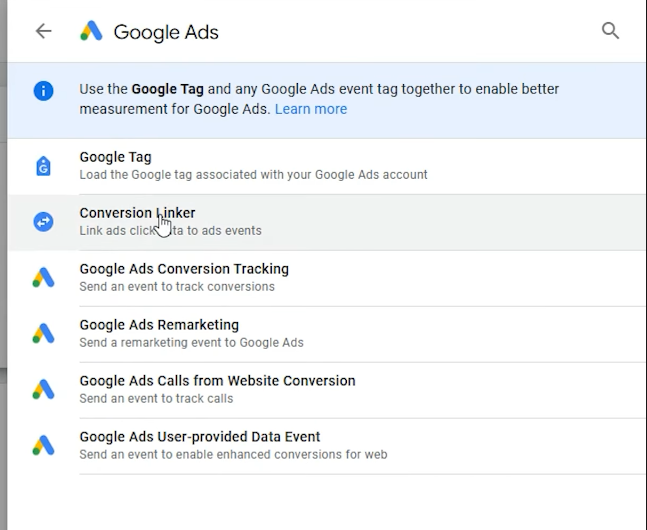This screenshot has height=530, width=647.
Task: Click the Google Ads Remarketing icon
Action: pyautogui.click(x=43, y=334)
